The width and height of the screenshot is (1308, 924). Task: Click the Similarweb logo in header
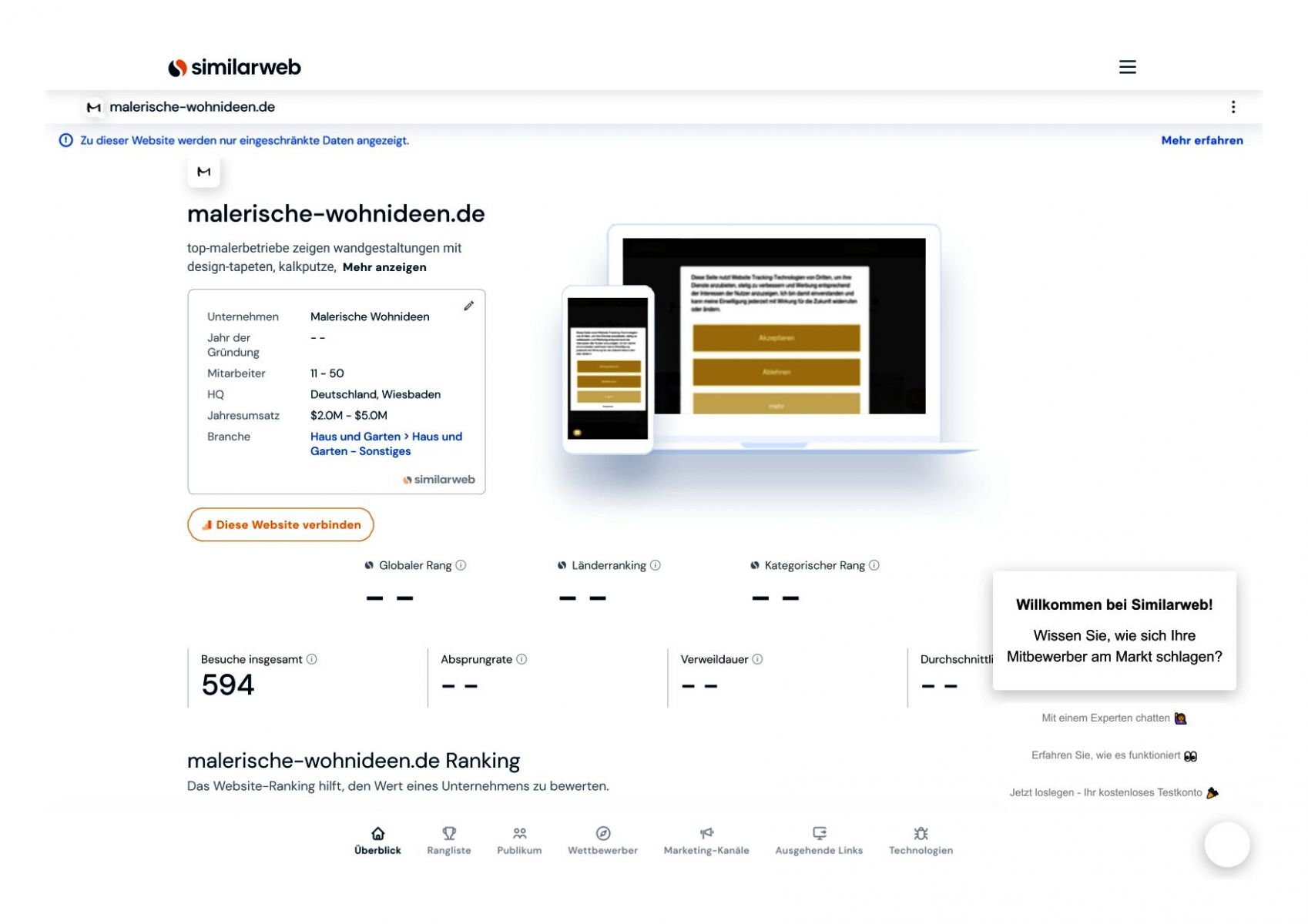click(x=234, y=68)
